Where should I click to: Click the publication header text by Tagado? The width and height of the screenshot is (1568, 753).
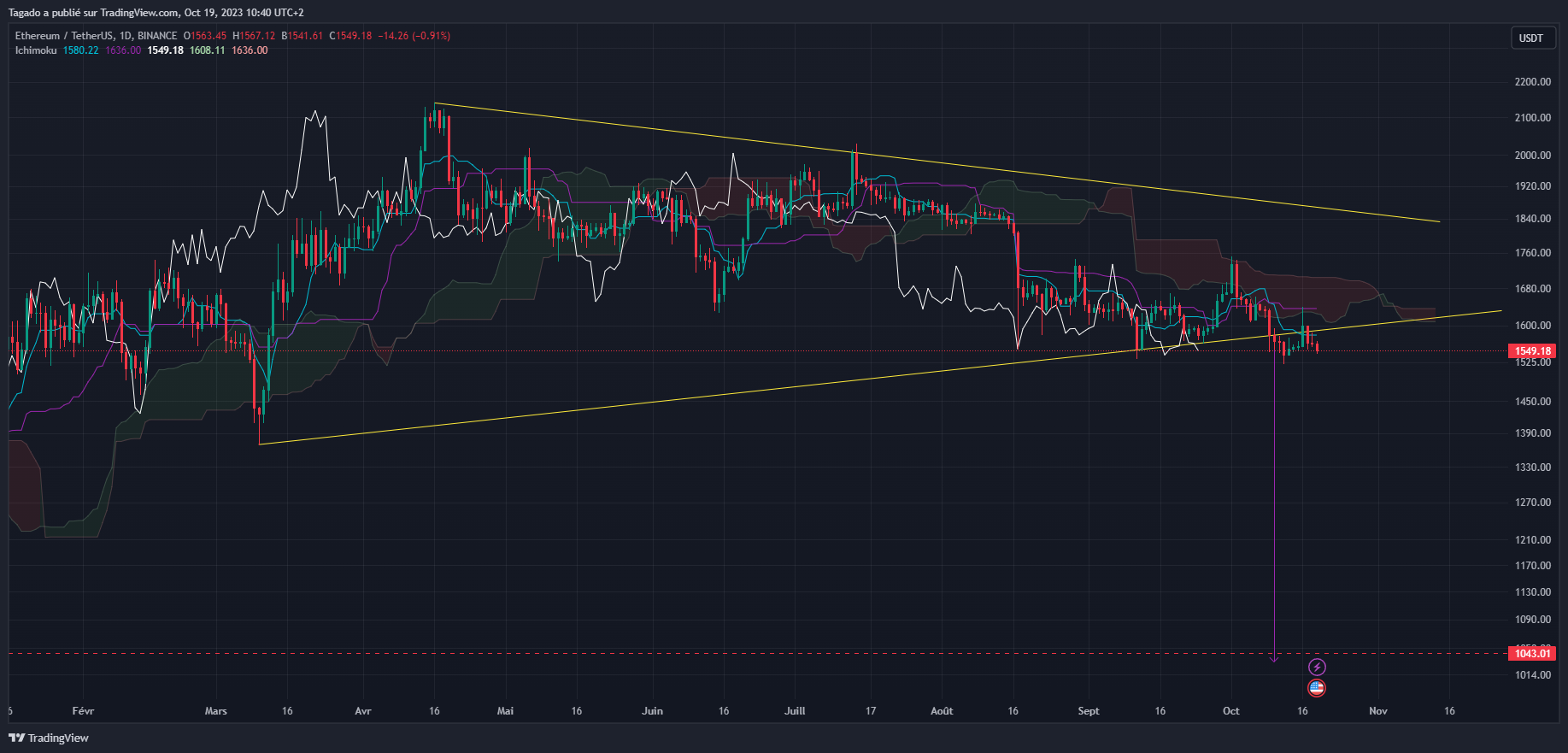pos(156,13)
